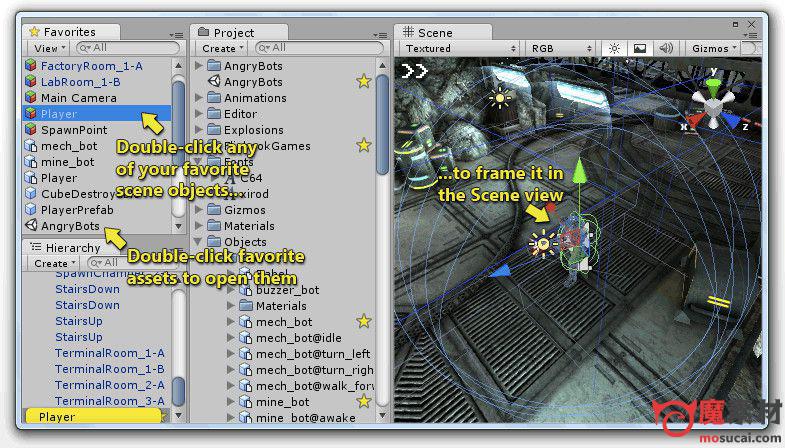Click the mech_bot@walk_for model icon

point(246,386)
